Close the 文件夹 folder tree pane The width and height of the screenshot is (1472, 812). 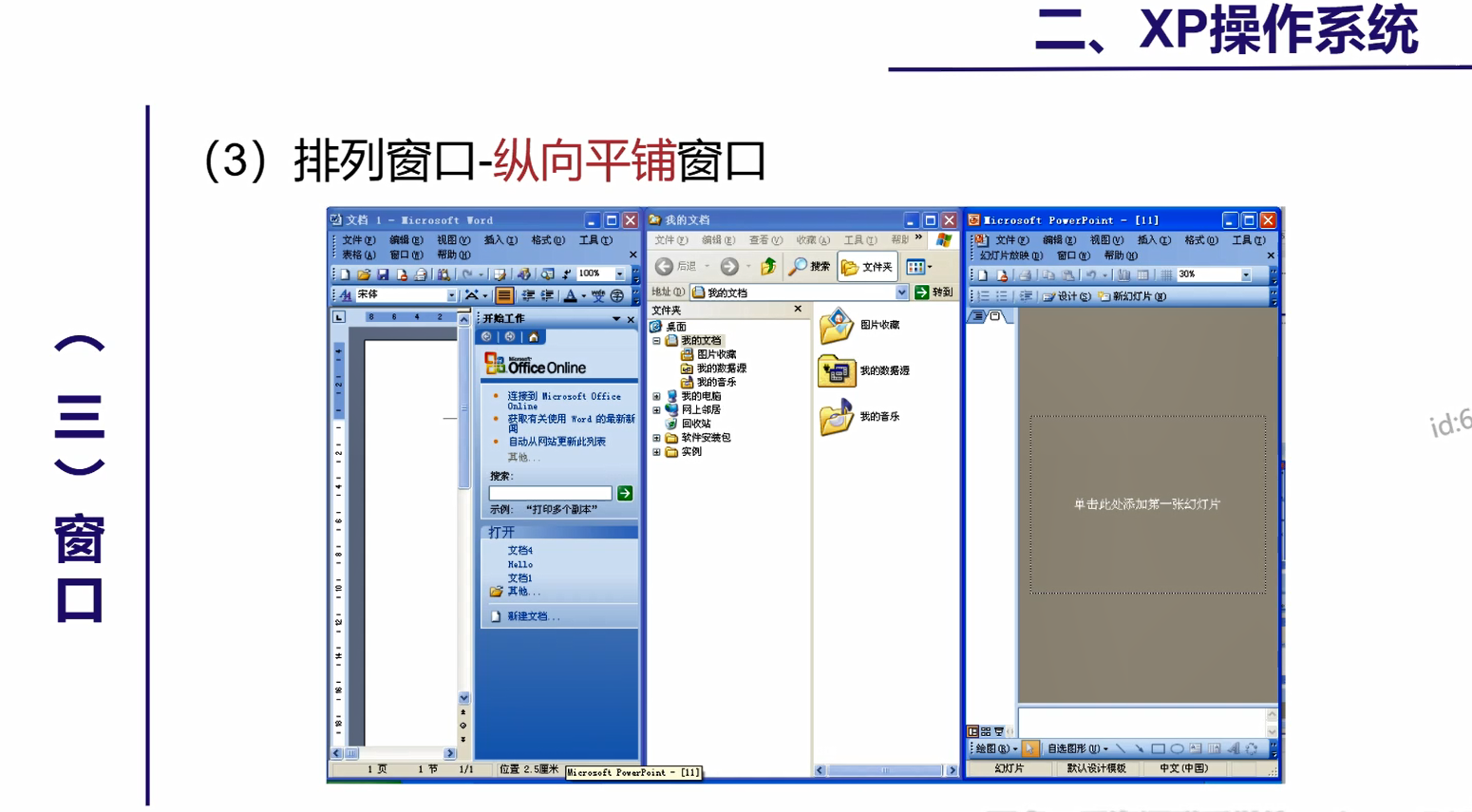click(798, 310)
